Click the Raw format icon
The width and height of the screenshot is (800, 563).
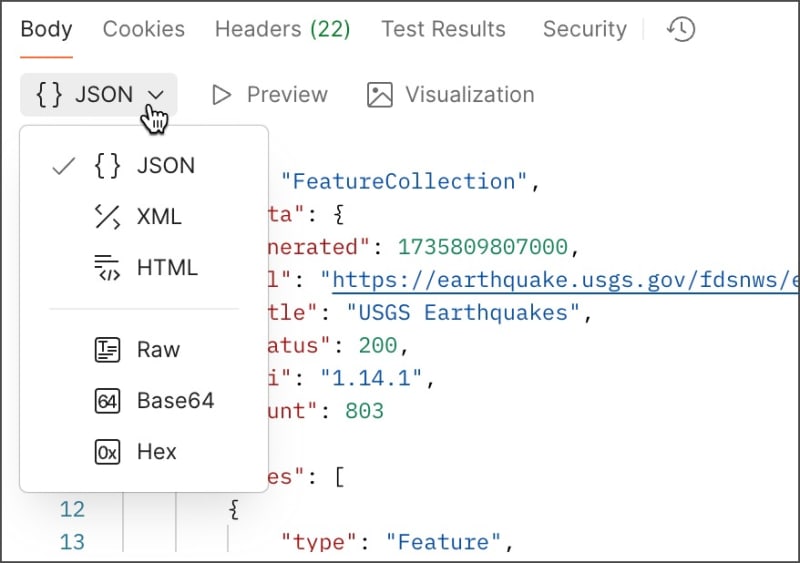107,349
